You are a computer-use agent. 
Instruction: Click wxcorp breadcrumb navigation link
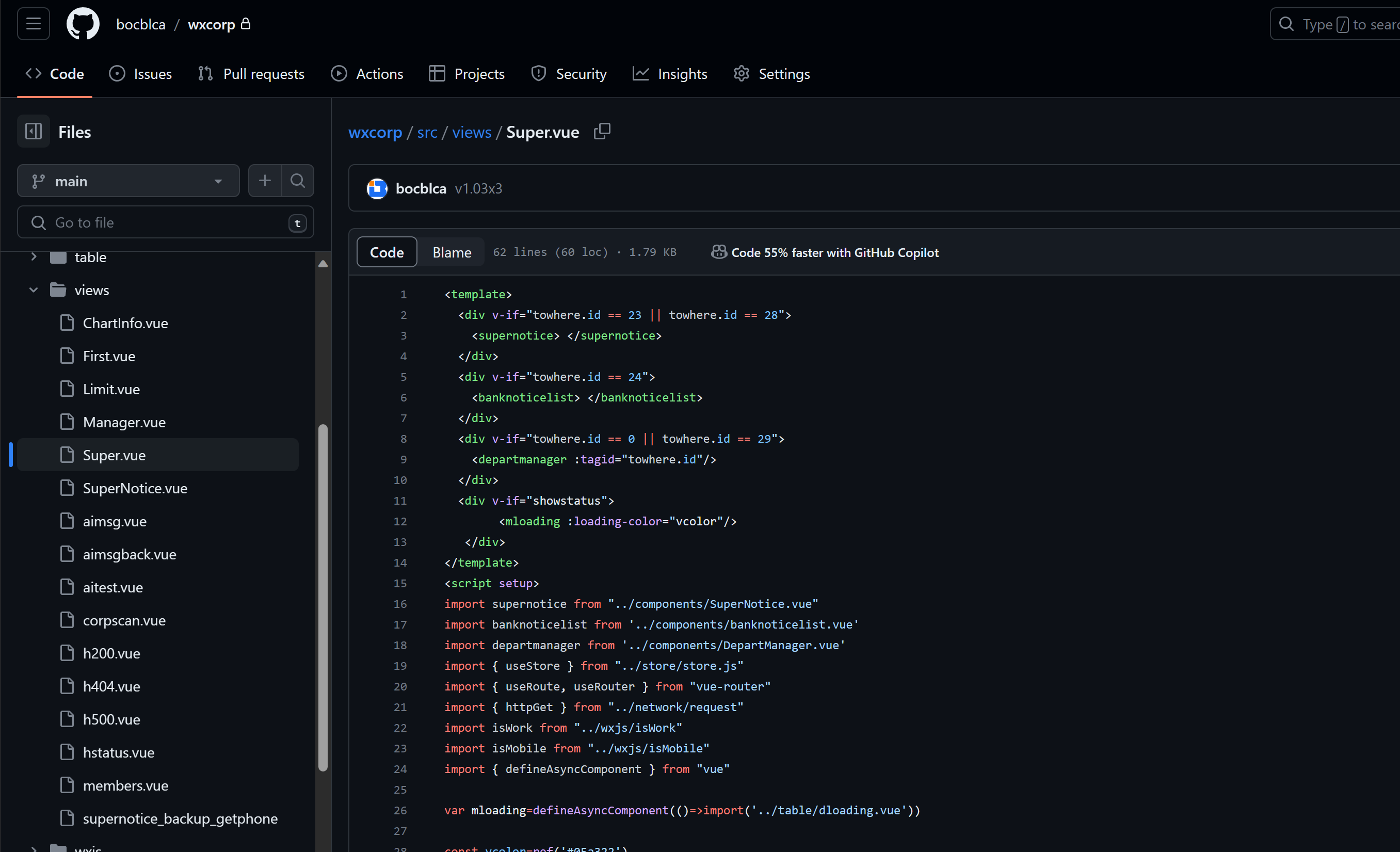pyautogui.click(x=374, y=131)
